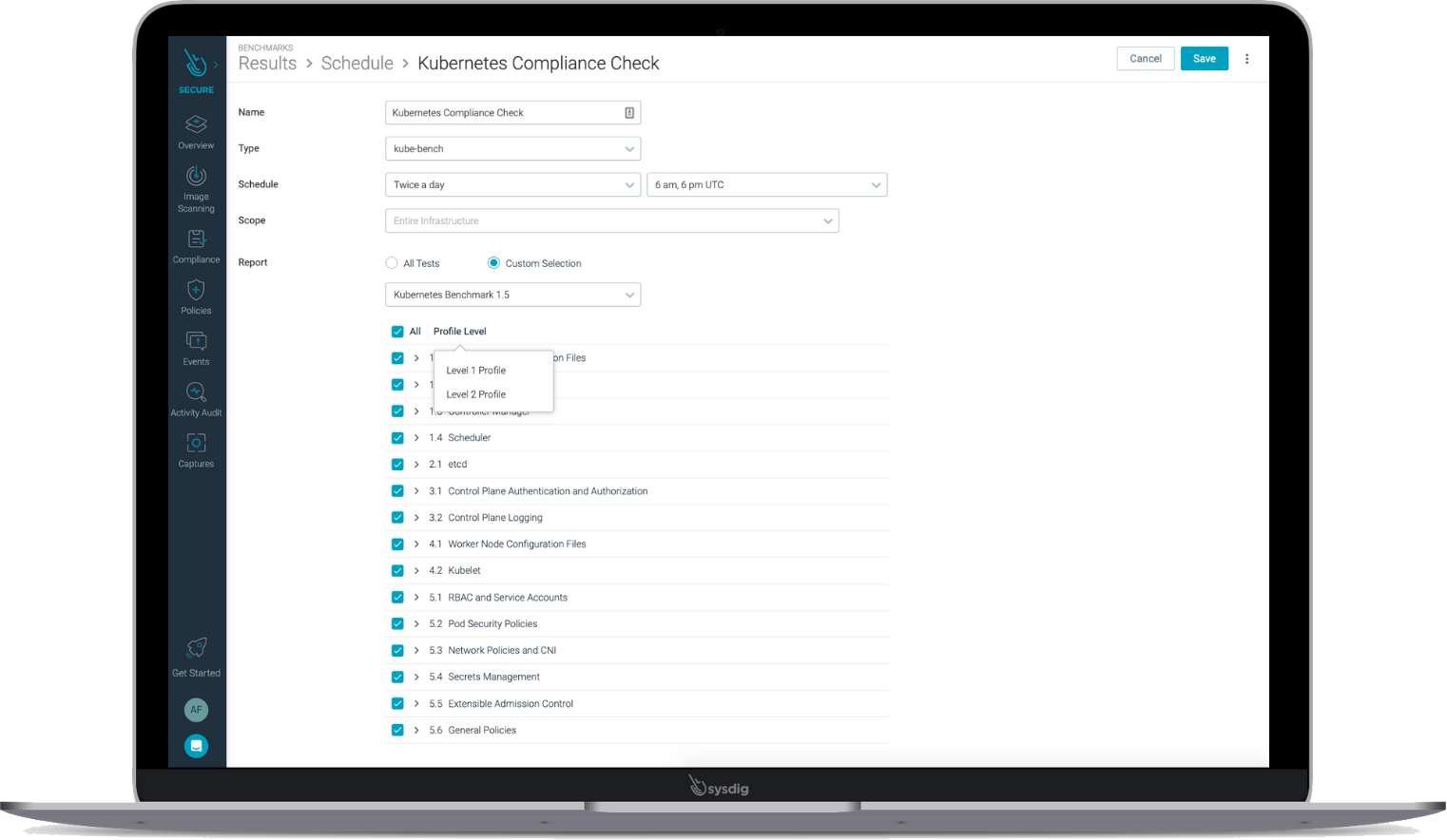Click the Profile Level filter label

[459, 332]
